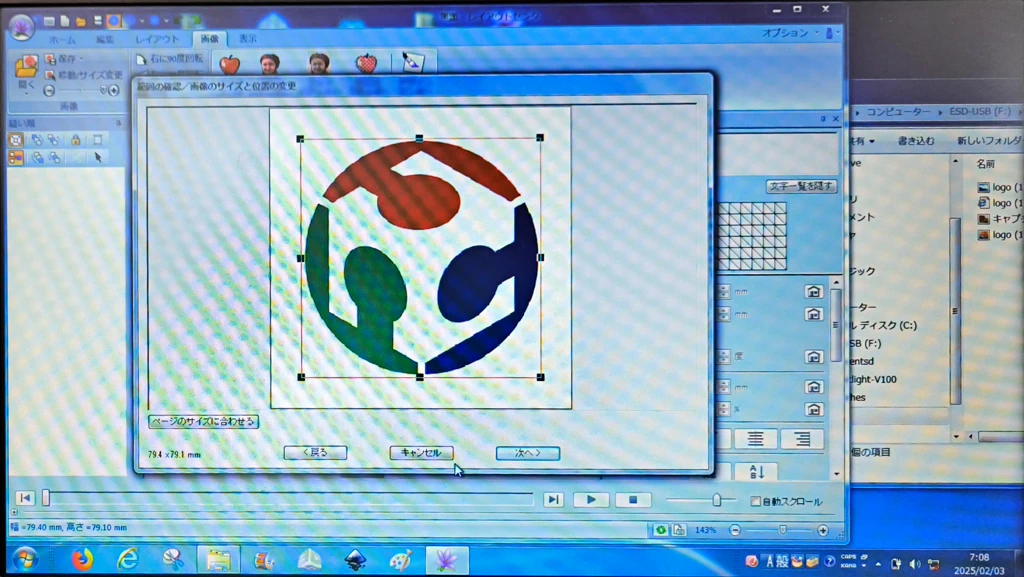The width and height of the screenshot is (1024, 577).
Task: Open the design center brush icon
Action: pos(411,63)
